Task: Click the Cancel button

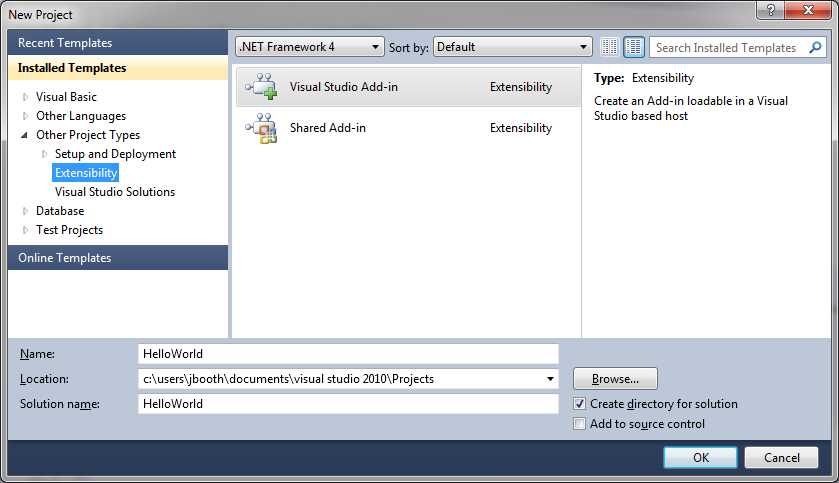Action: pos(781,458)
